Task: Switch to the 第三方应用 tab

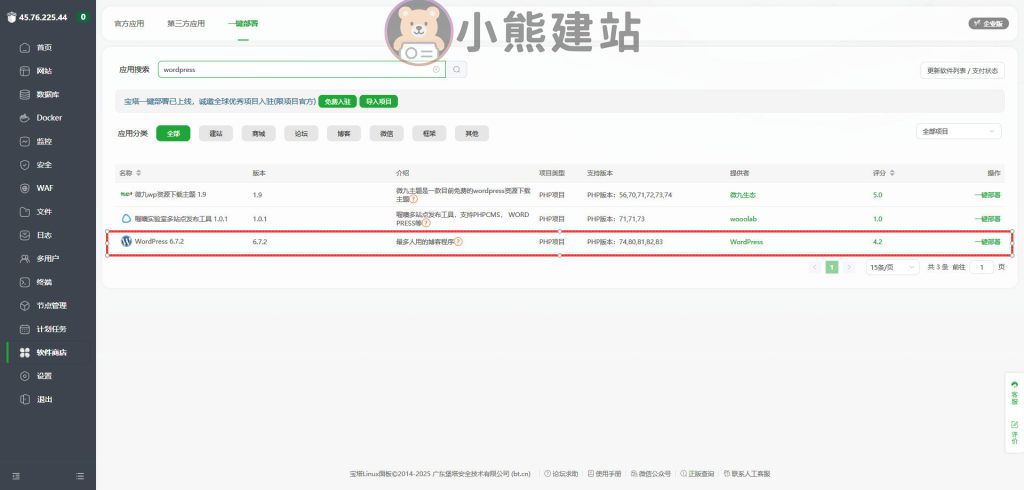Action: point(186,22)
